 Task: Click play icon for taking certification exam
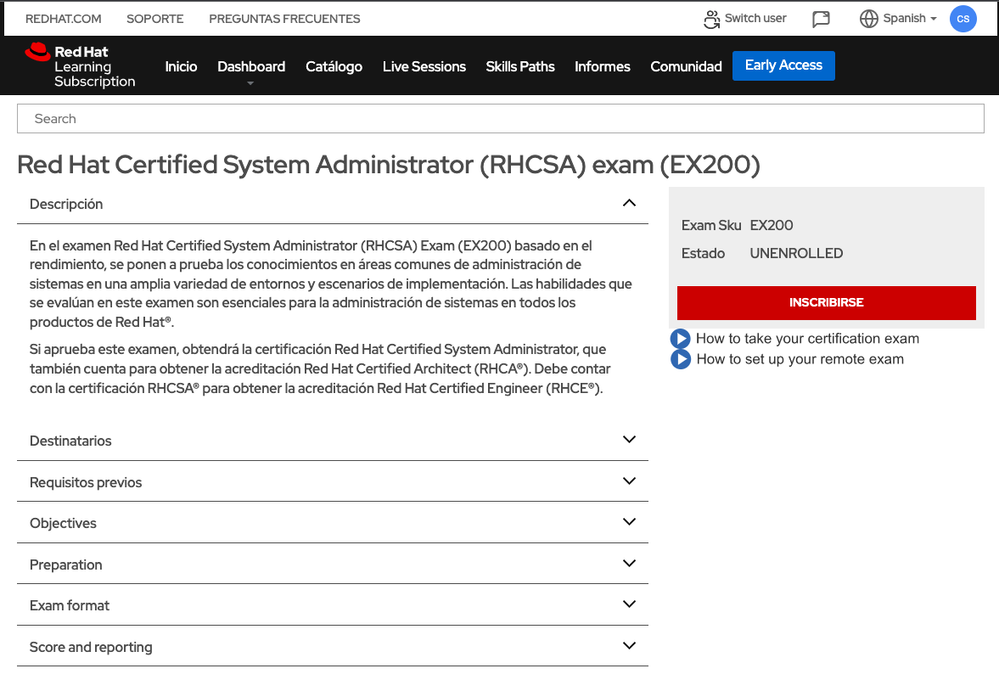[x=680, y=339]
